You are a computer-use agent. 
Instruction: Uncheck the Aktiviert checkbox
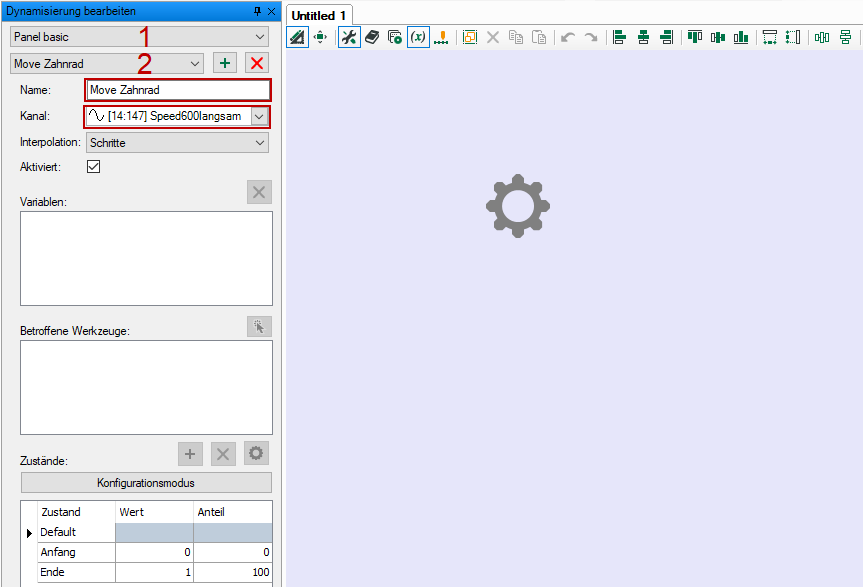pyautogui.click(x=94, y=167)
